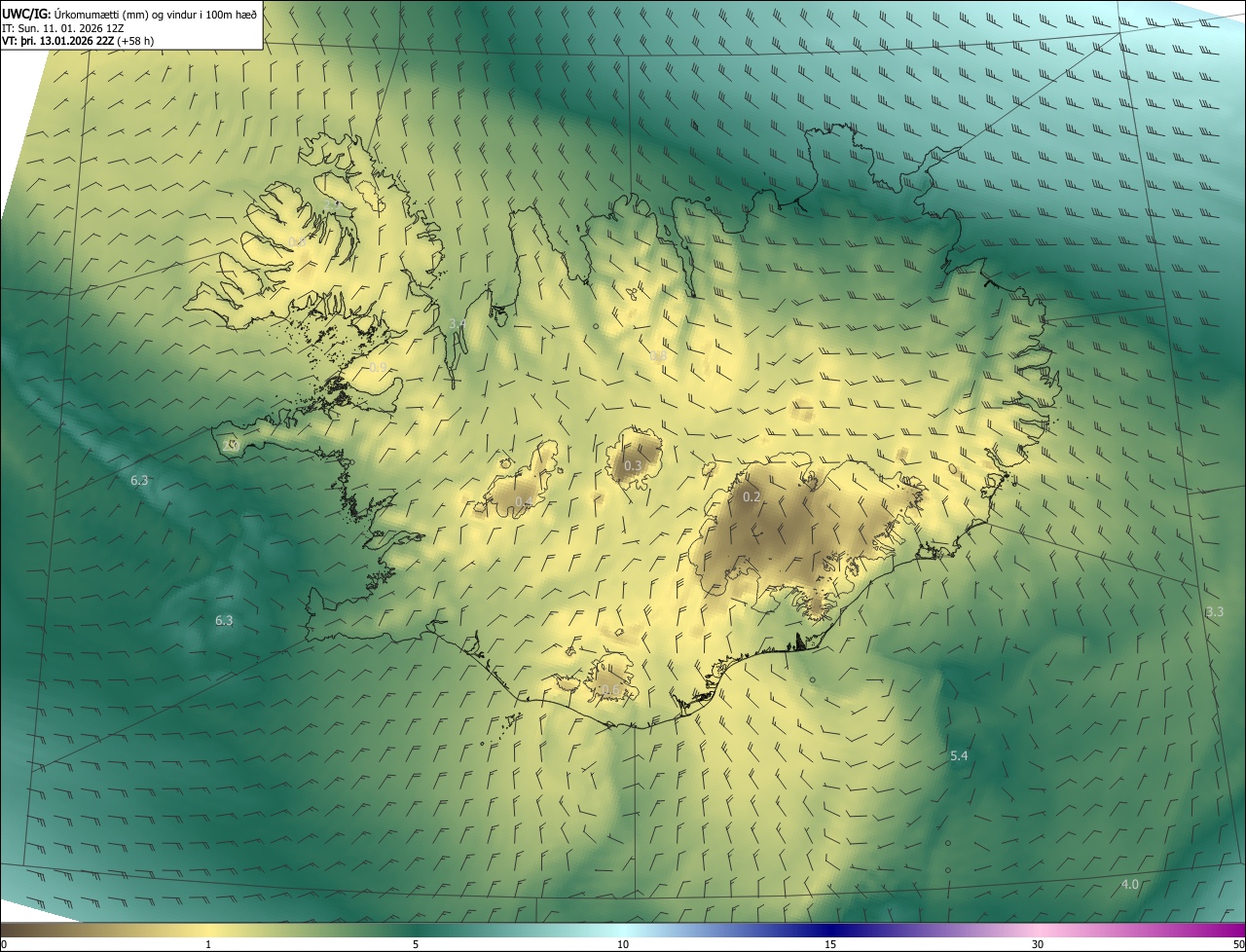Click the "VT: þri. 13.01.2026 22Z (+58 h)" line
This screenshot has width=1246, height=952.
click(x=79, y=41)
